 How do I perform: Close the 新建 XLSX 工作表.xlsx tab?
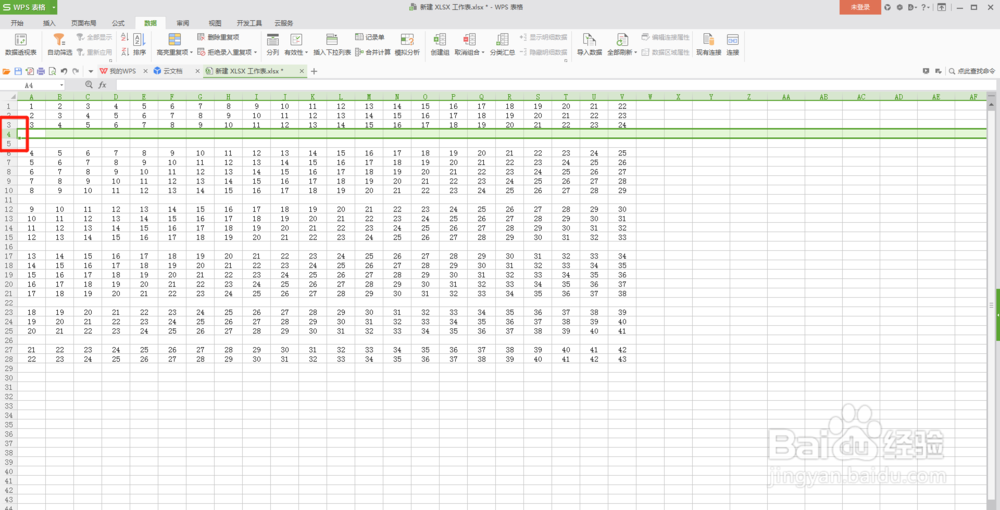(x=300, y=71)
